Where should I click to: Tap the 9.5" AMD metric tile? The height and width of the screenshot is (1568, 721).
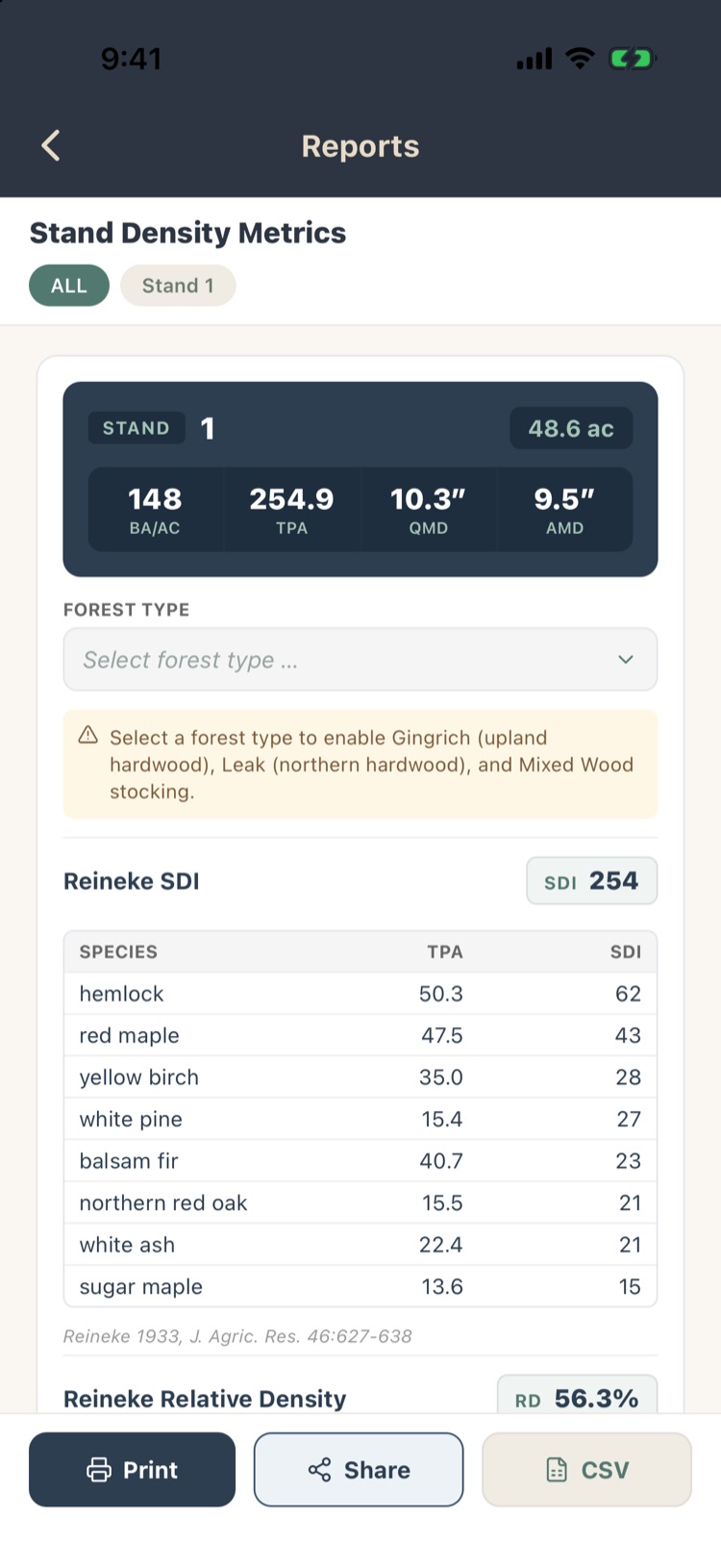coord(564,510)
